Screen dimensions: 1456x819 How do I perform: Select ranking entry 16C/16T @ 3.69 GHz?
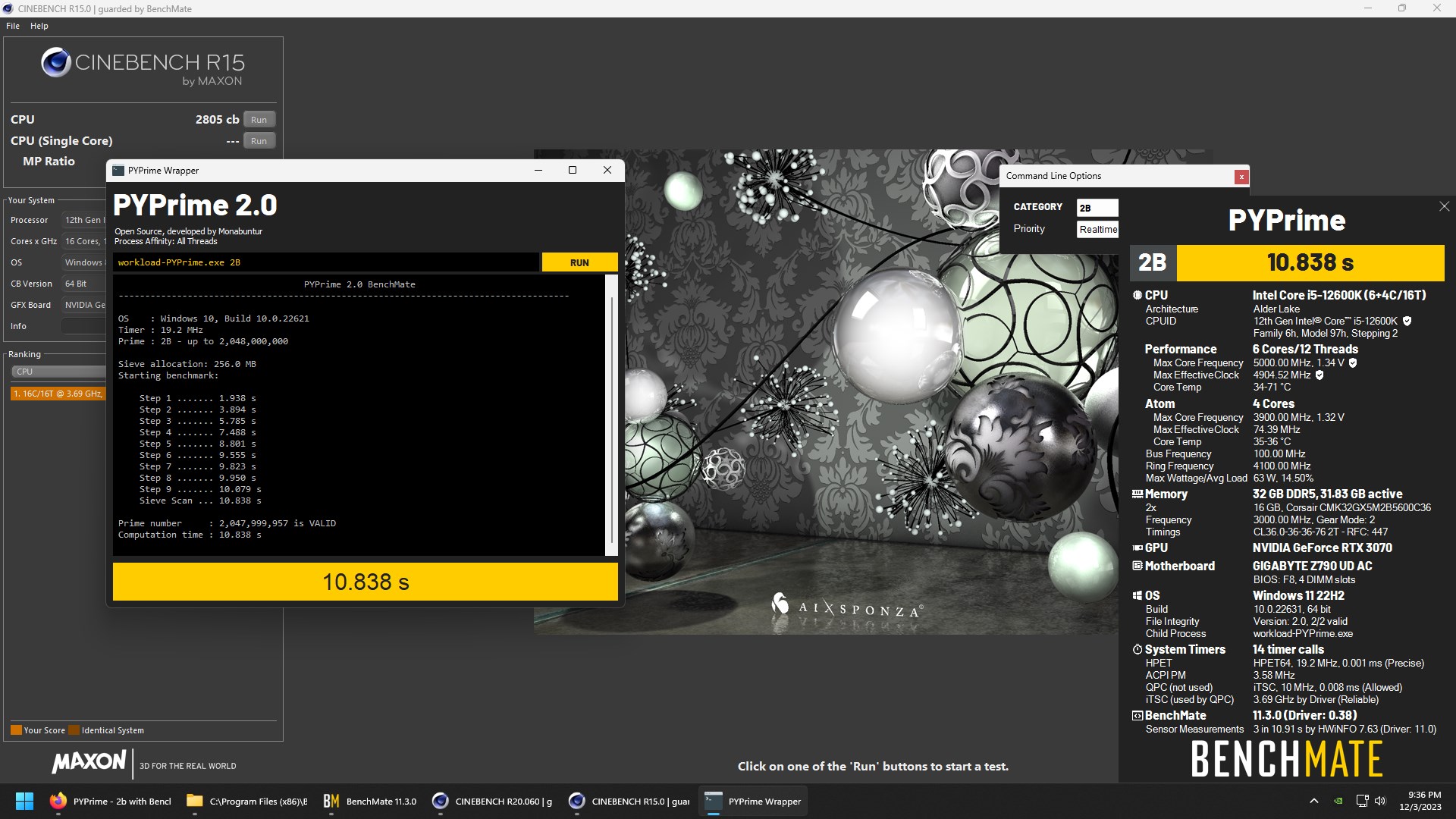[x=58, y=394]
